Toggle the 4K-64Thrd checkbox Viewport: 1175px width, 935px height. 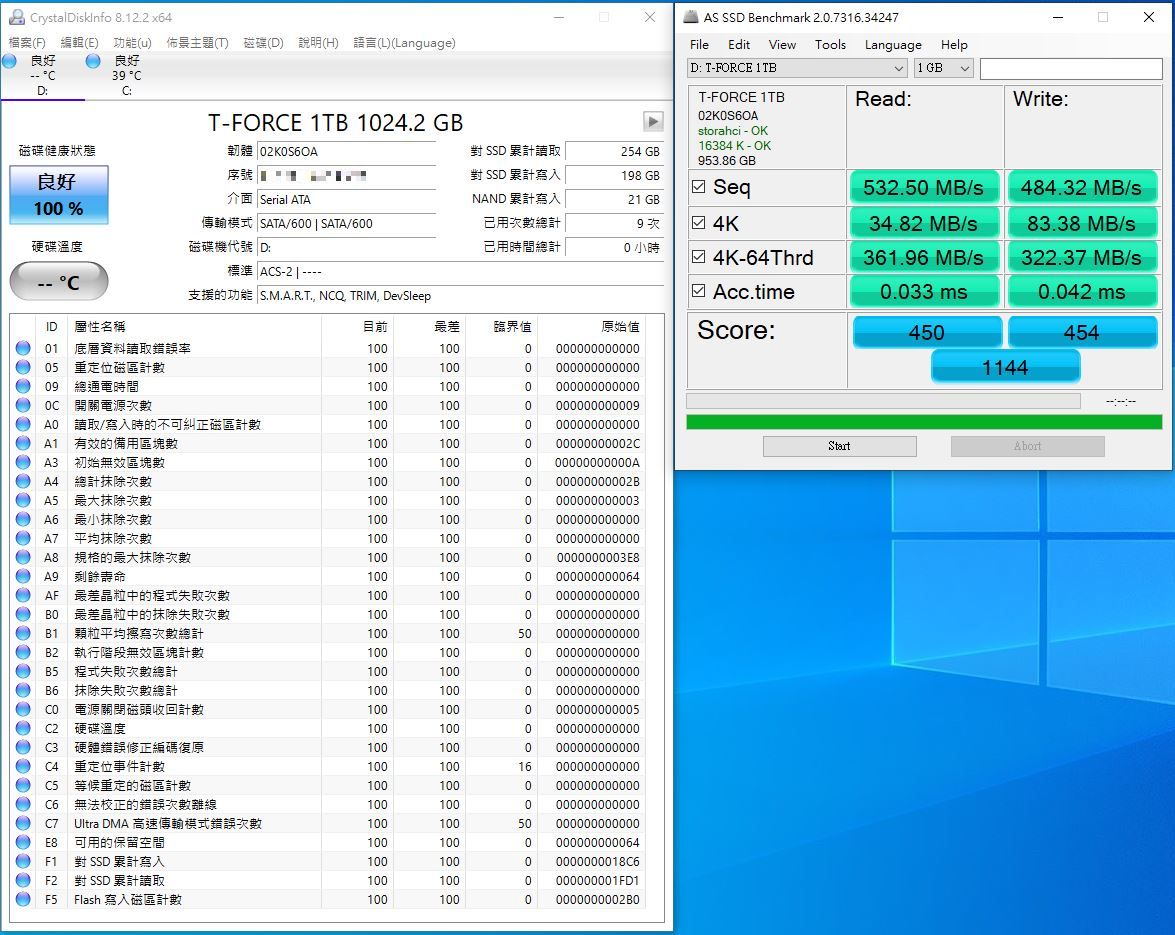click(698, 257)
